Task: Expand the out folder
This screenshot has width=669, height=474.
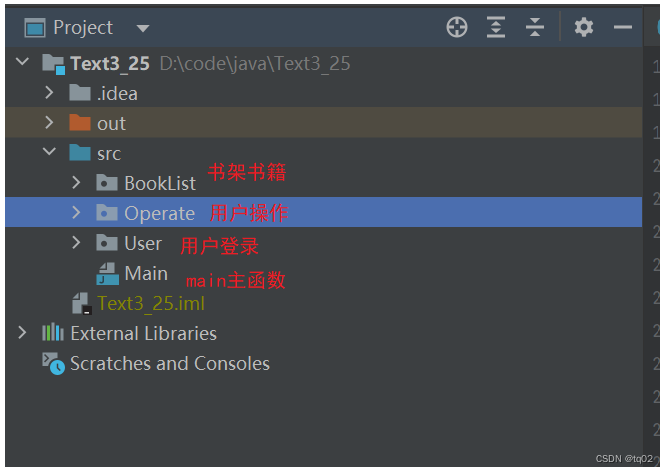Action: [50, 123]
